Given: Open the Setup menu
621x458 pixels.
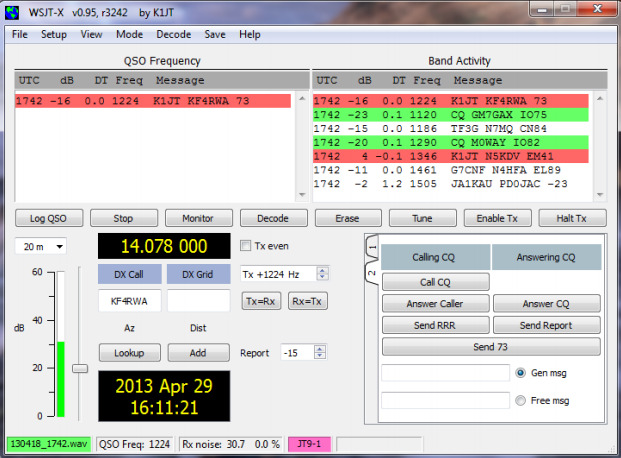Looking at the screenshot, I should [54, 34].
